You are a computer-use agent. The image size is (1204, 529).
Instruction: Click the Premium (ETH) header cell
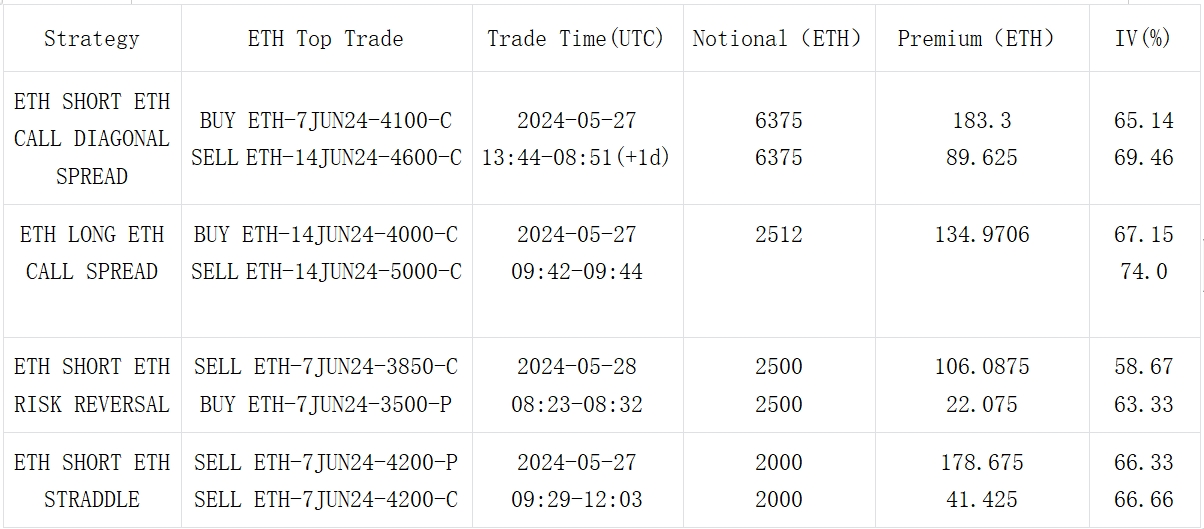coord(981,39)
